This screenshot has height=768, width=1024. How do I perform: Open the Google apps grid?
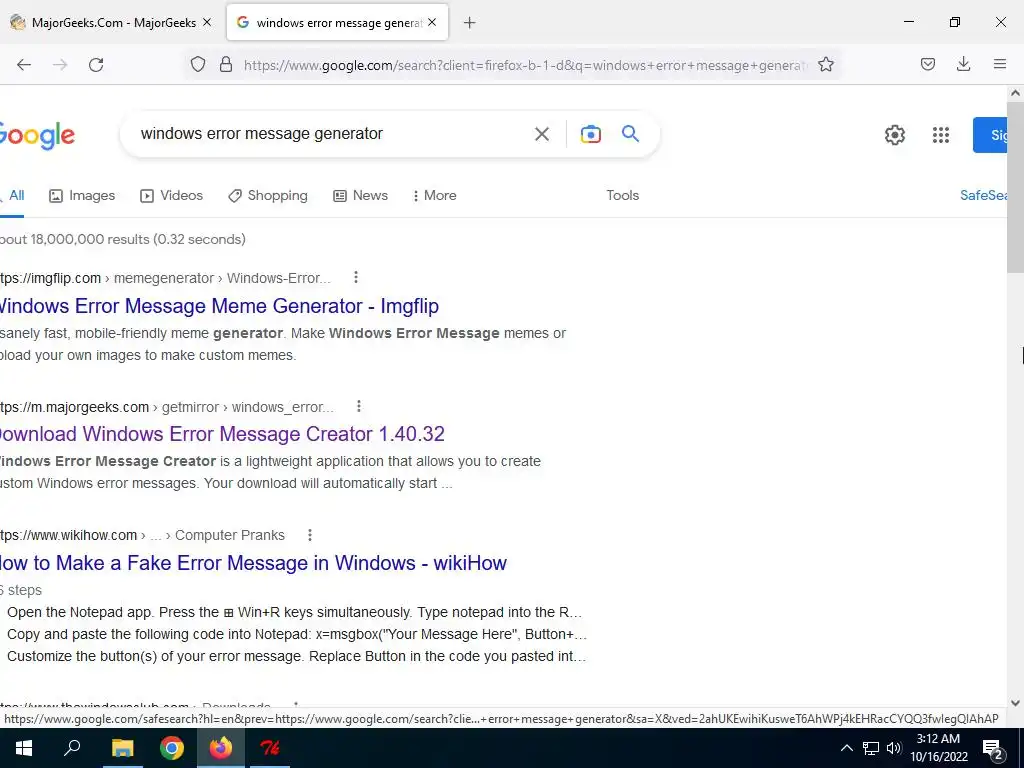click(940, 135)
